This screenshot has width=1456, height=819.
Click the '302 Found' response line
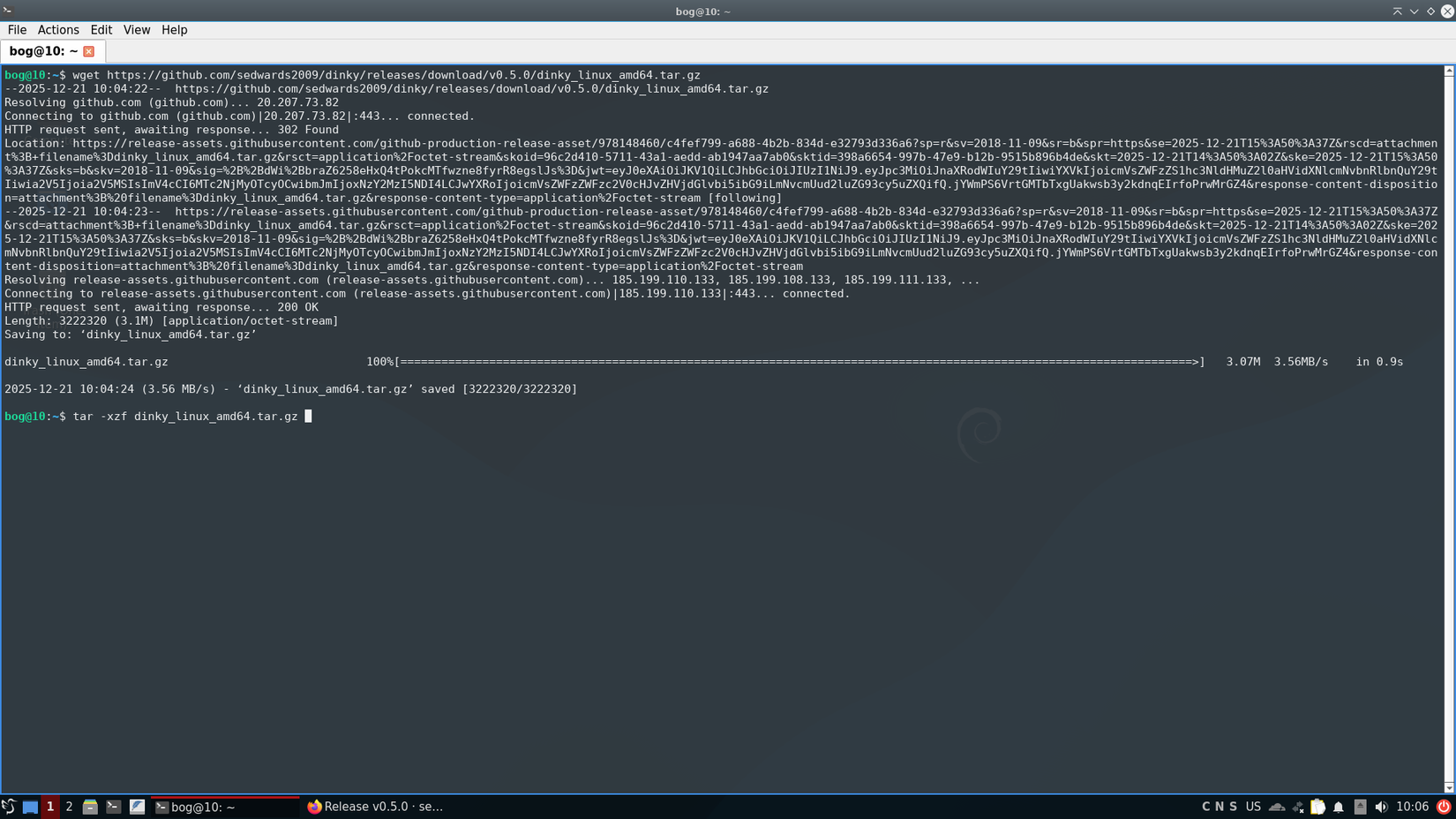point(171,130)
